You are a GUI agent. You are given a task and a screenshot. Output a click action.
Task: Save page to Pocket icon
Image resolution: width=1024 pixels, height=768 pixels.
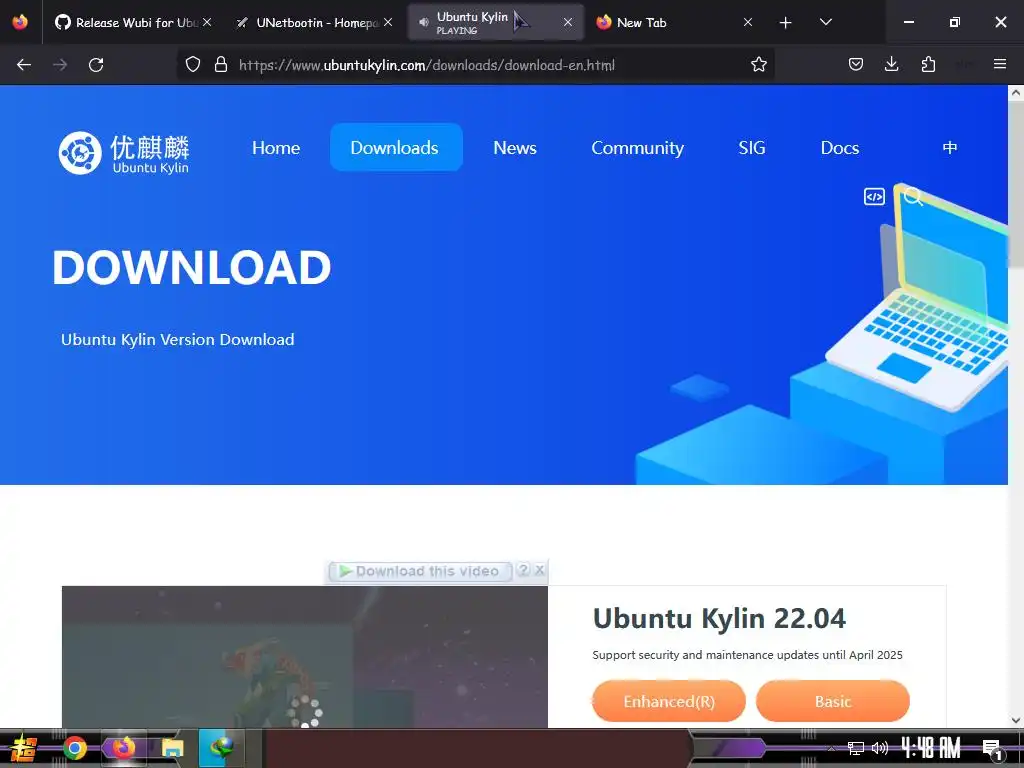point(856,65)
